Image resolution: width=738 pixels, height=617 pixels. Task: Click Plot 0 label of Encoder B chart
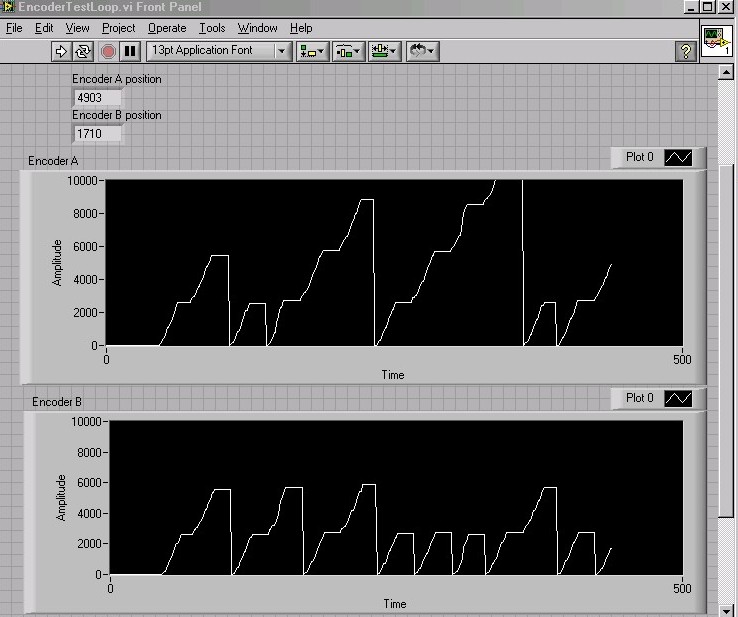pos(639,398)
